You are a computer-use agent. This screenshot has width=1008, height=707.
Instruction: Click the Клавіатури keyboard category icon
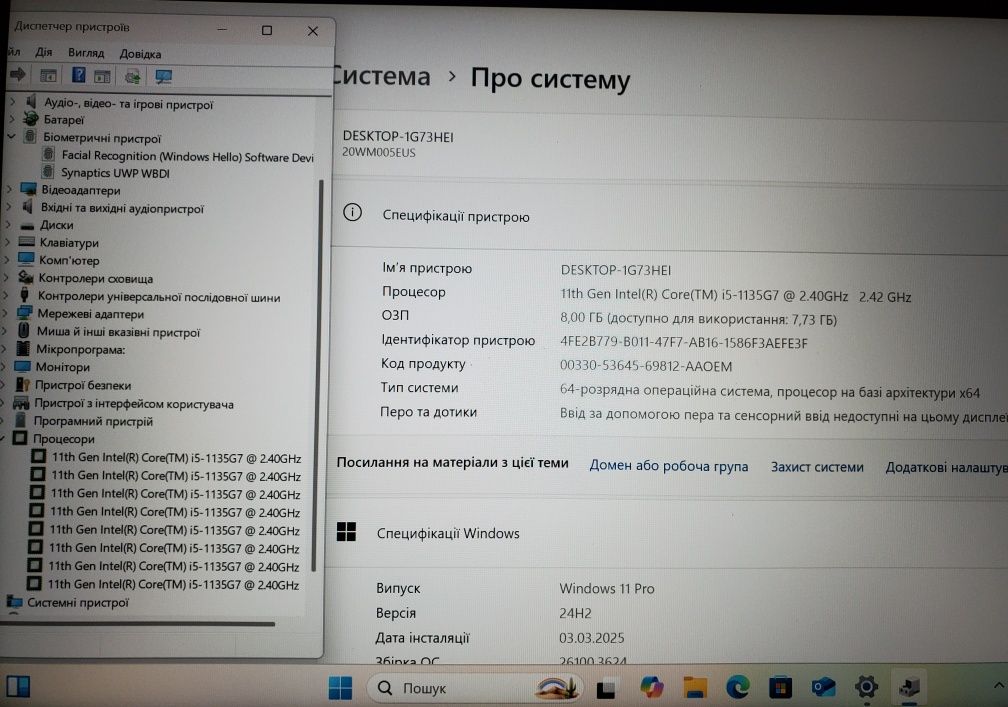click(x=27, y=242)
